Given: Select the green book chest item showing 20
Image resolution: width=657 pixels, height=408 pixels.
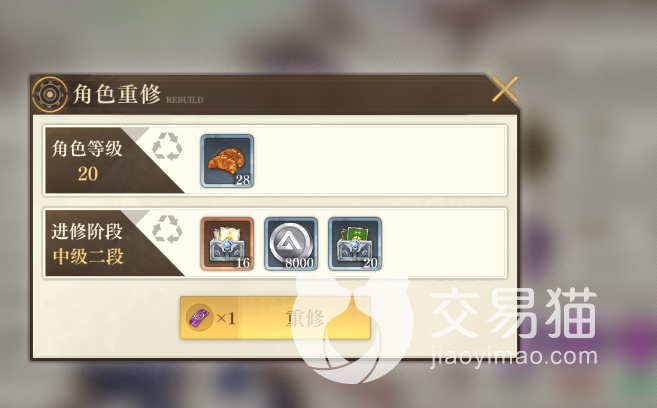Looking at the screenshot, I should [355, 243].
